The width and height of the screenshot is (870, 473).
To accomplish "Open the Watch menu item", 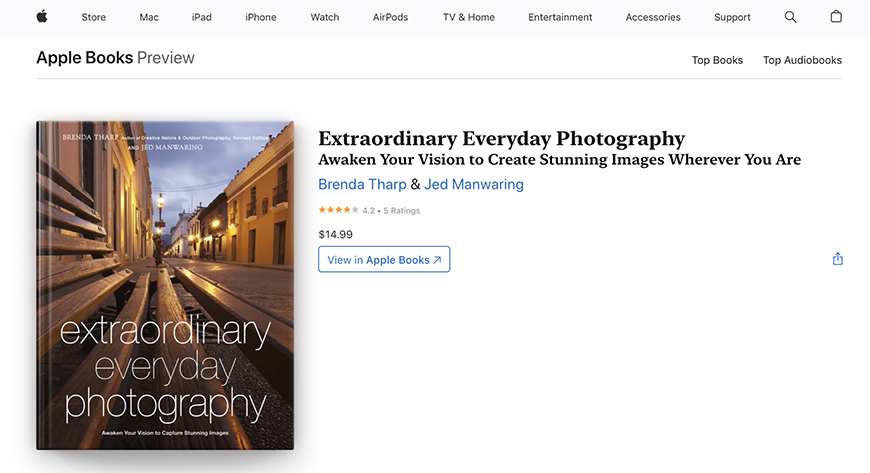I will pyautogui.click(x=325, y=17).
